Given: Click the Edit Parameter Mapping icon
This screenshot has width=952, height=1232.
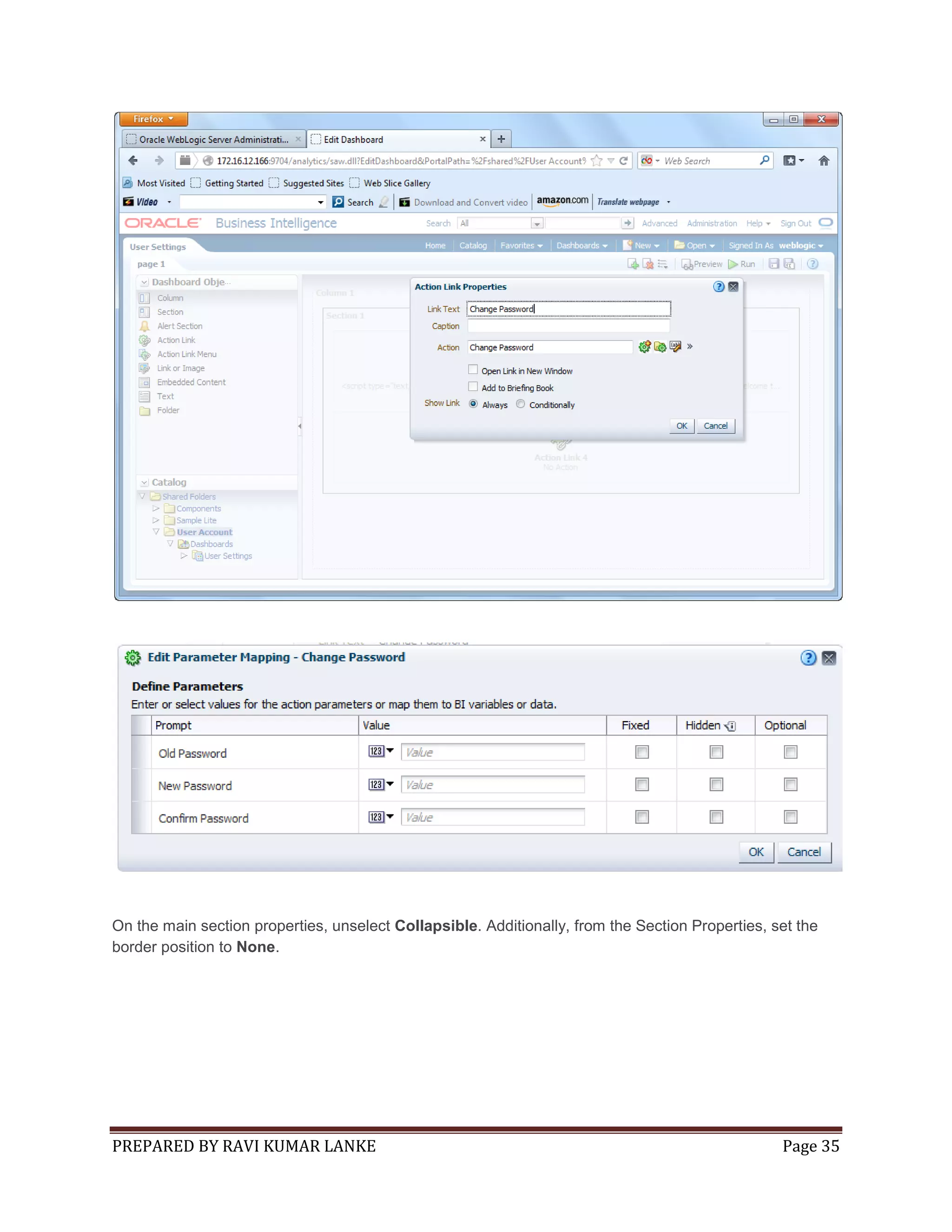Looking at the screenshot, I should (675, 347).
